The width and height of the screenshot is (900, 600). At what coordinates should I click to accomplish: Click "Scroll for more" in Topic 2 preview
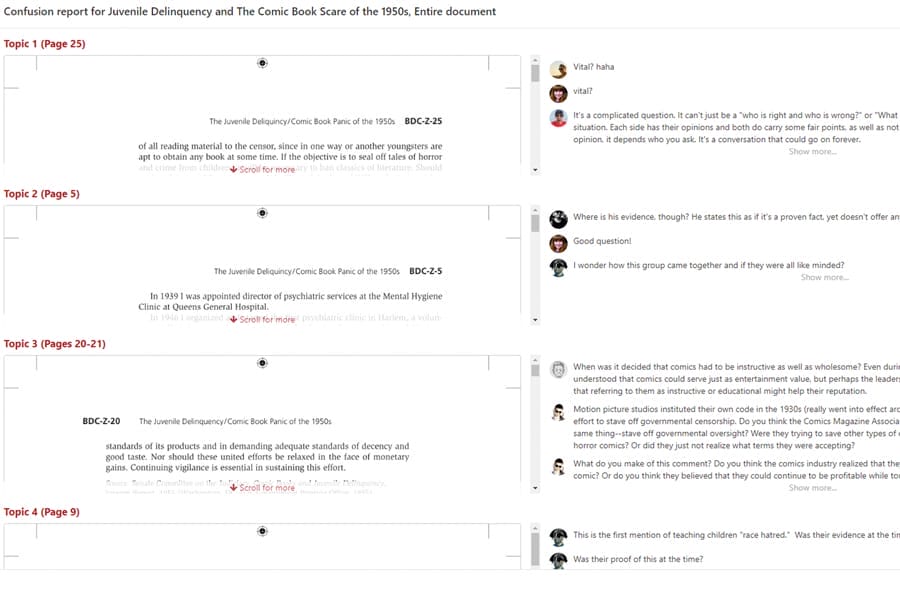pyautogui.click(x=262, y=320)
